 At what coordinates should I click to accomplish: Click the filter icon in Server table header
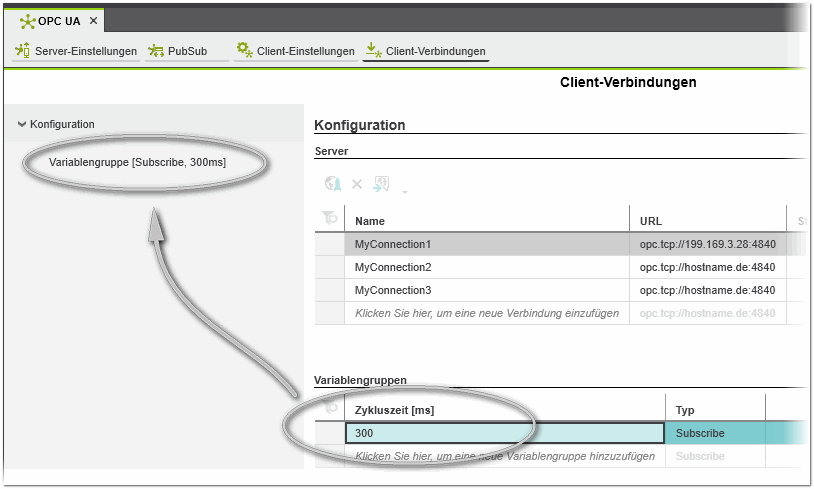click(329, 220)
